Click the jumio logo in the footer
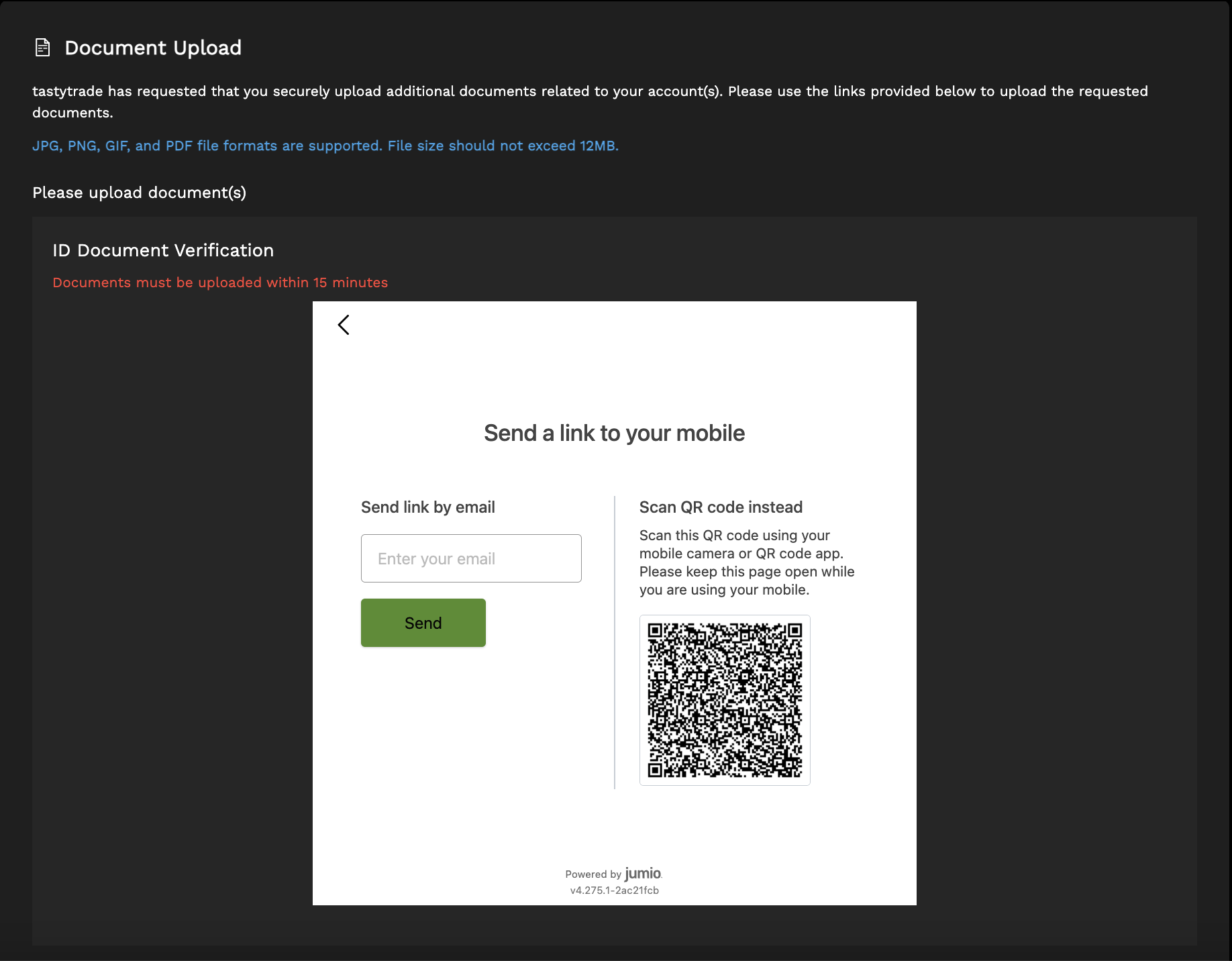This screenshot has height=961, width=1232. click(x=641, y=873)
